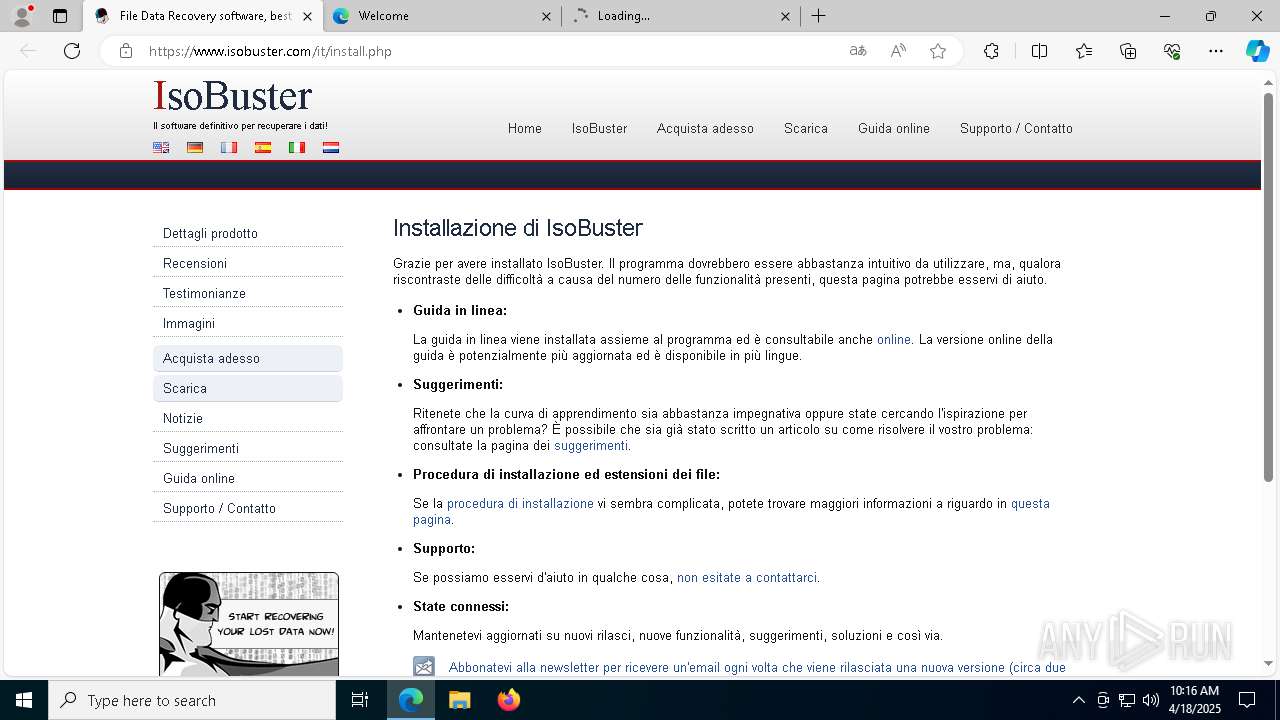
Task: Open the translate page icon
Action: [x=858, y=51]
